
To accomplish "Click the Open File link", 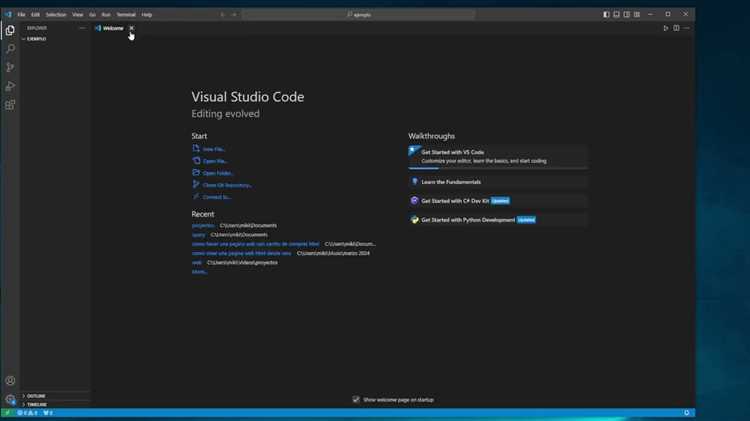I will (215, 161).
